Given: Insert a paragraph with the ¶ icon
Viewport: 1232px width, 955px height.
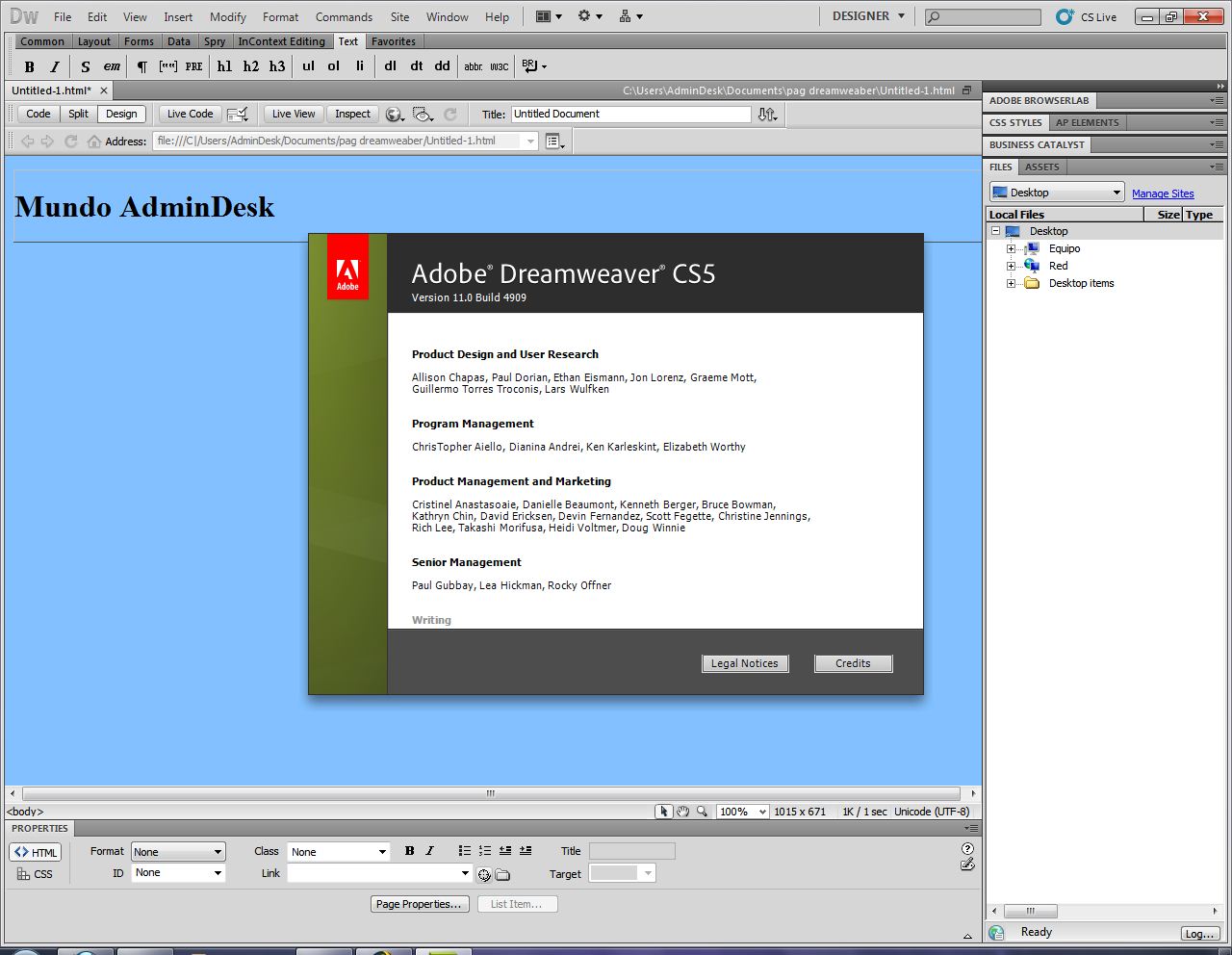Looking at the screenshot, I should tap(142, 66).
